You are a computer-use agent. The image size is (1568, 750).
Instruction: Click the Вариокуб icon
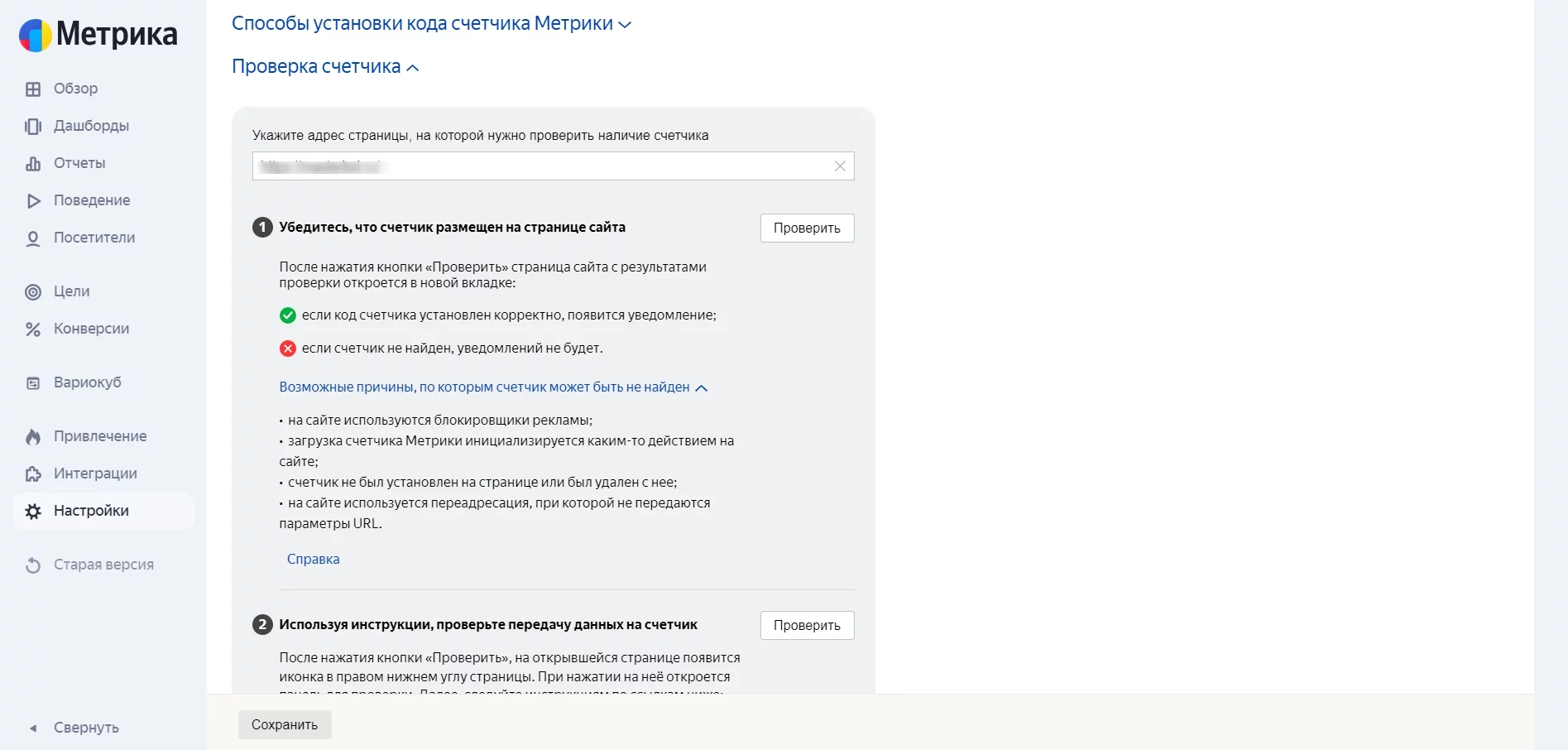(x=33, y=382)
